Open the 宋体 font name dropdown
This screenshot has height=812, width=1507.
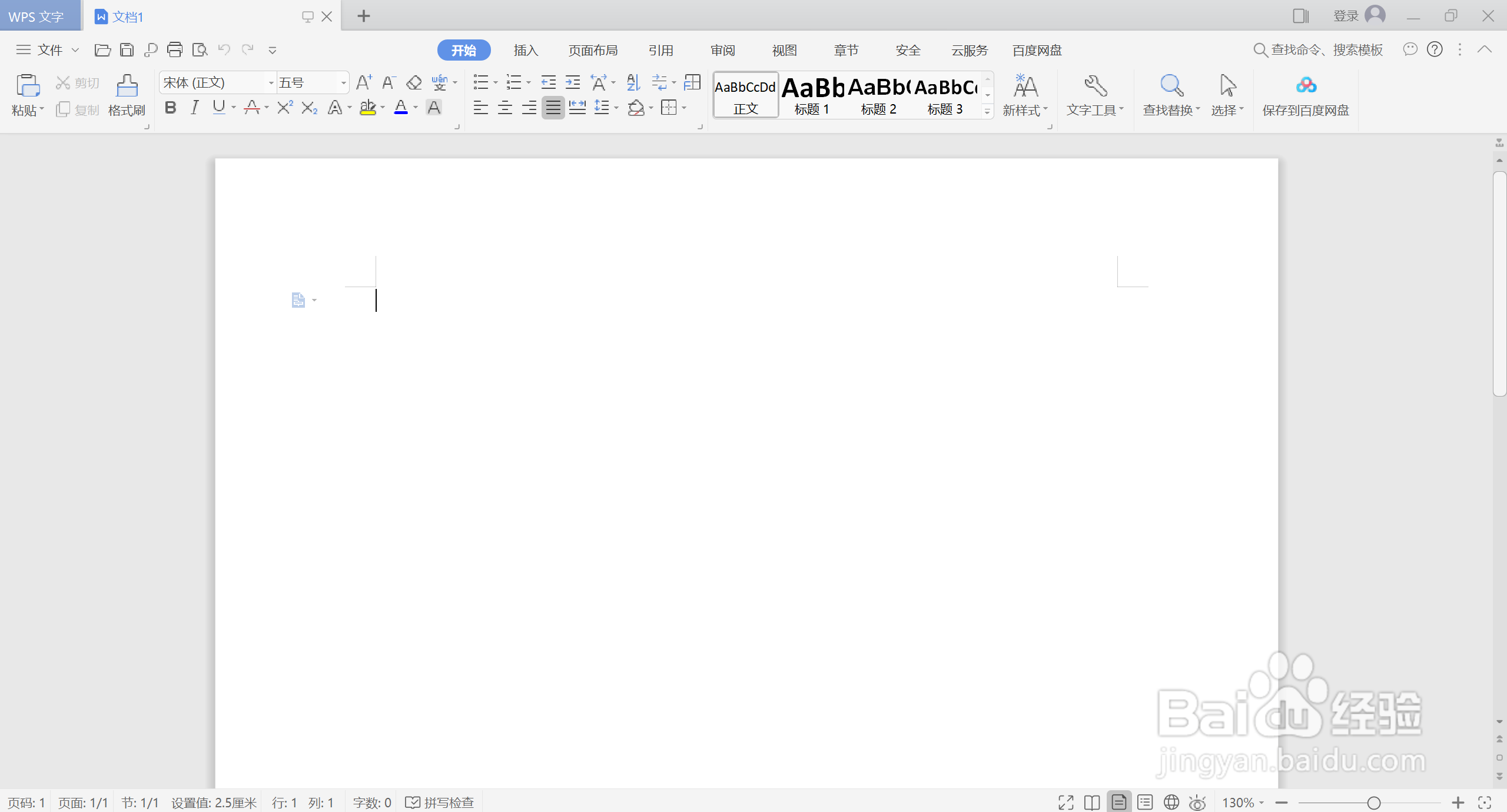click(x=271, y=83)
